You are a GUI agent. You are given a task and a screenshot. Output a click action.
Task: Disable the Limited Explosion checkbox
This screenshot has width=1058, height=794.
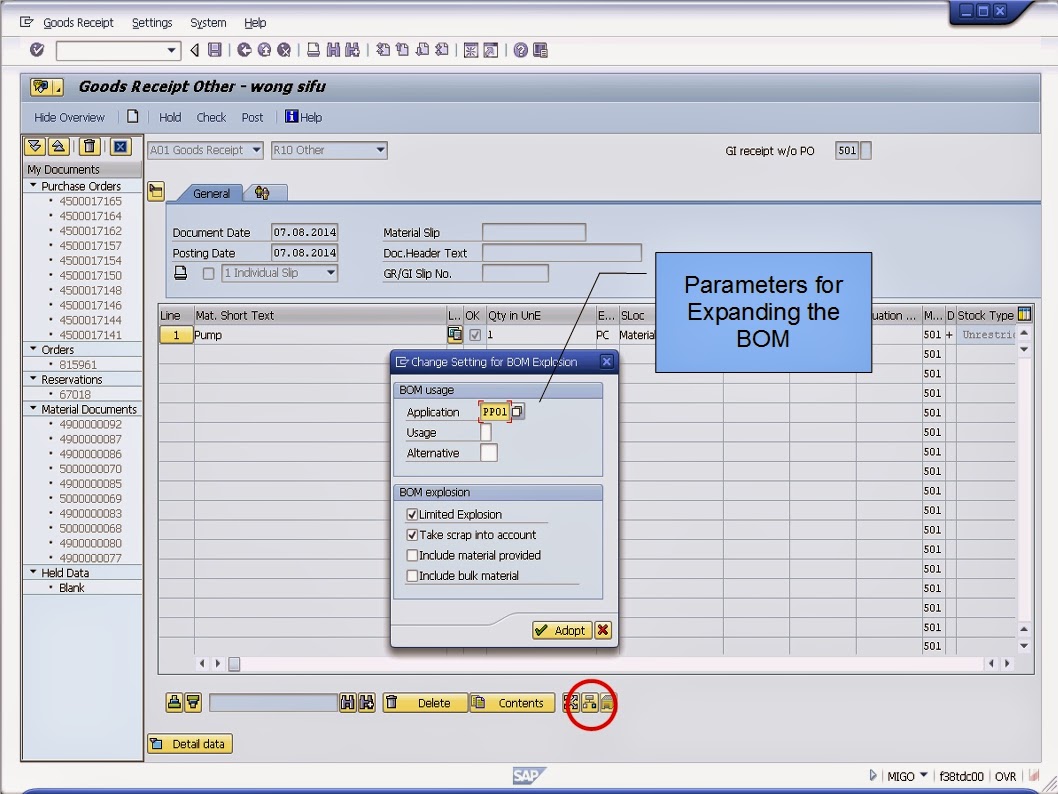tap(414, 515)
